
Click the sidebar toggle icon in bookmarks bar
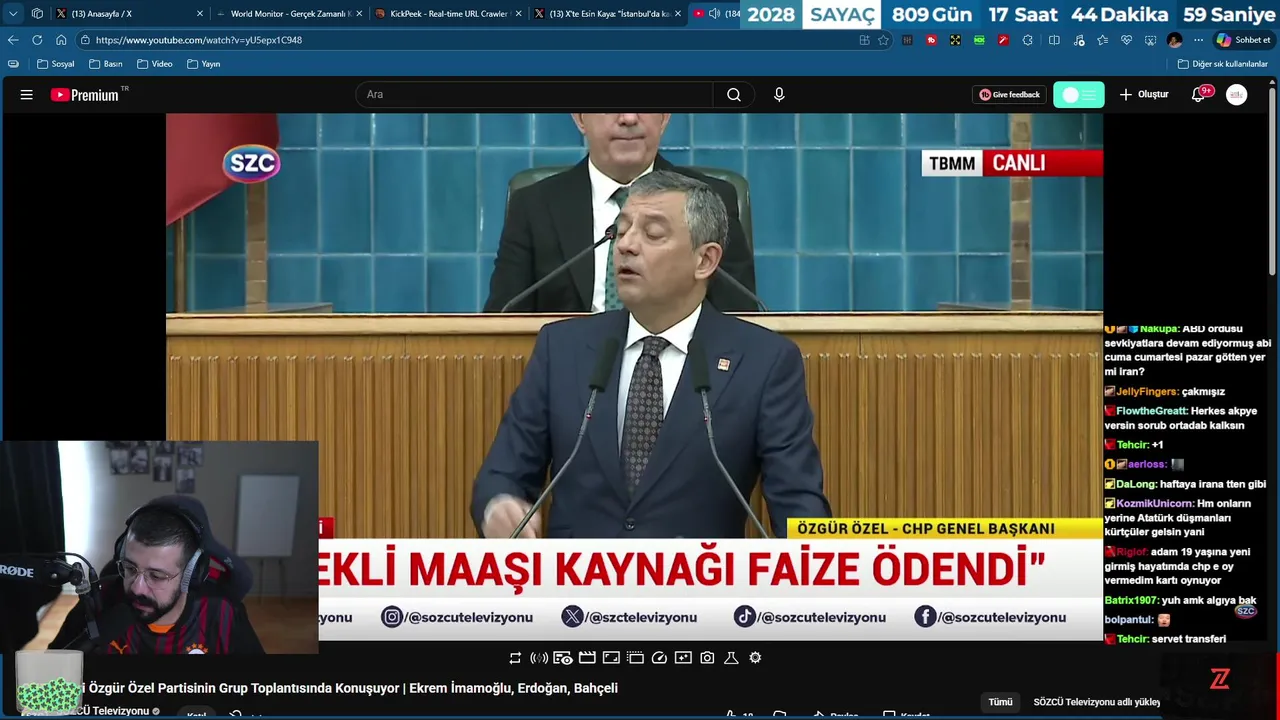[13, 64]
